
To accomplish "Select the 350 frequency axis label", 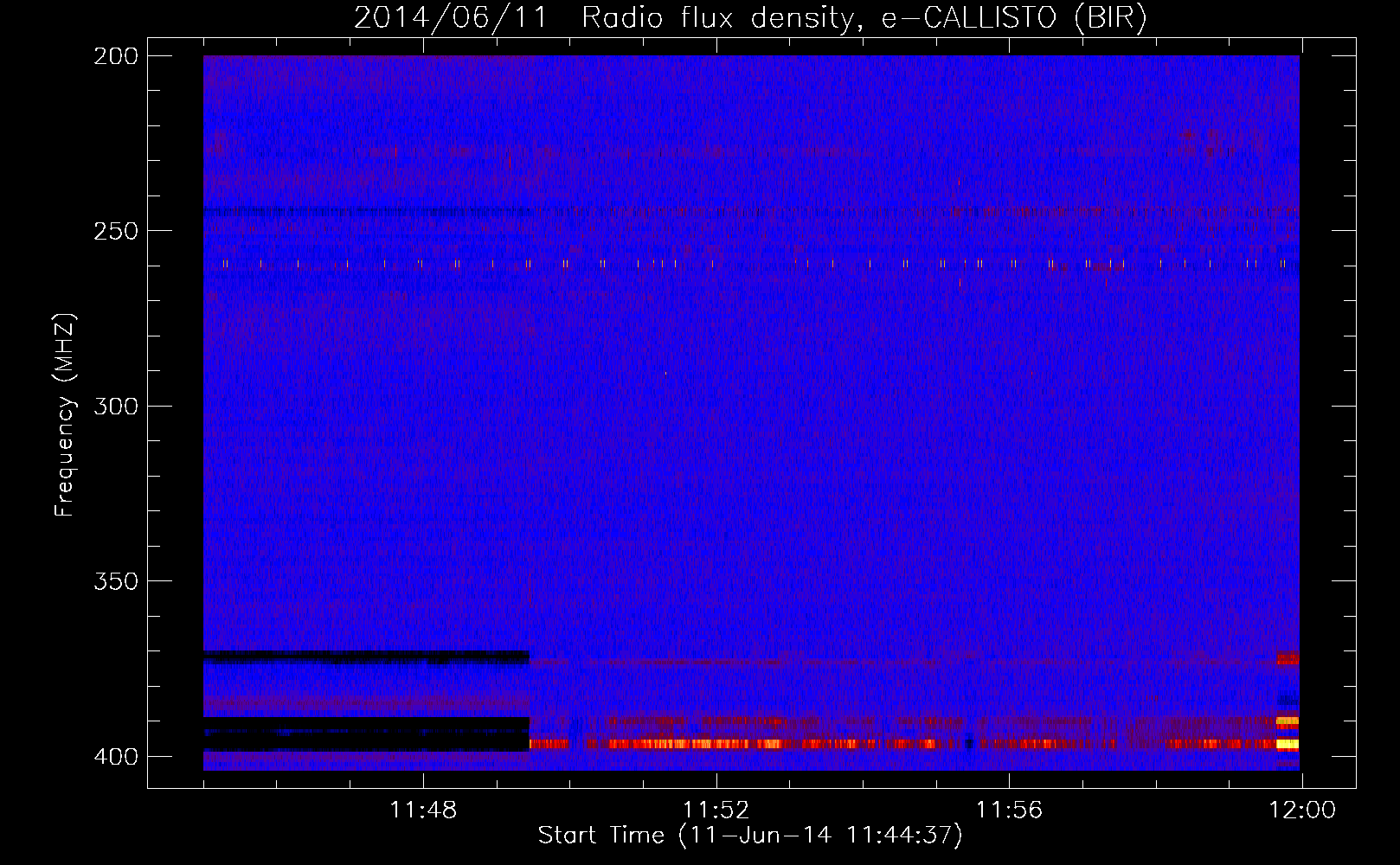I will (x=116, y=581).
